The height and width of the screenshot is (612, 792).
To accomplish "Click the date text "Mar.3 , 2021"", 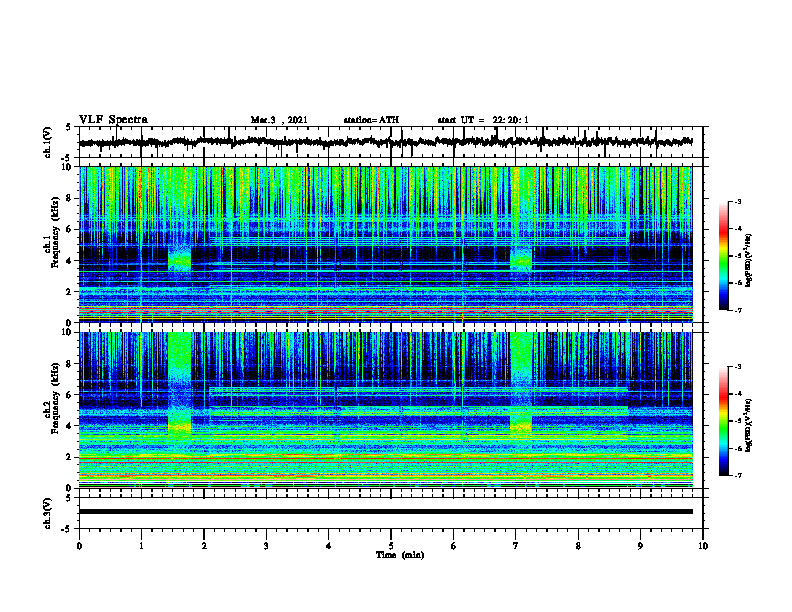I will 279,120.
